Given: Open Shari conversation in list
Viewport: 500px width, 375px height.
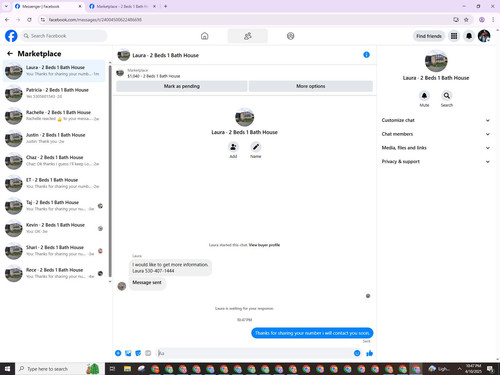Looking at the screenshot, I should [54, 251].
